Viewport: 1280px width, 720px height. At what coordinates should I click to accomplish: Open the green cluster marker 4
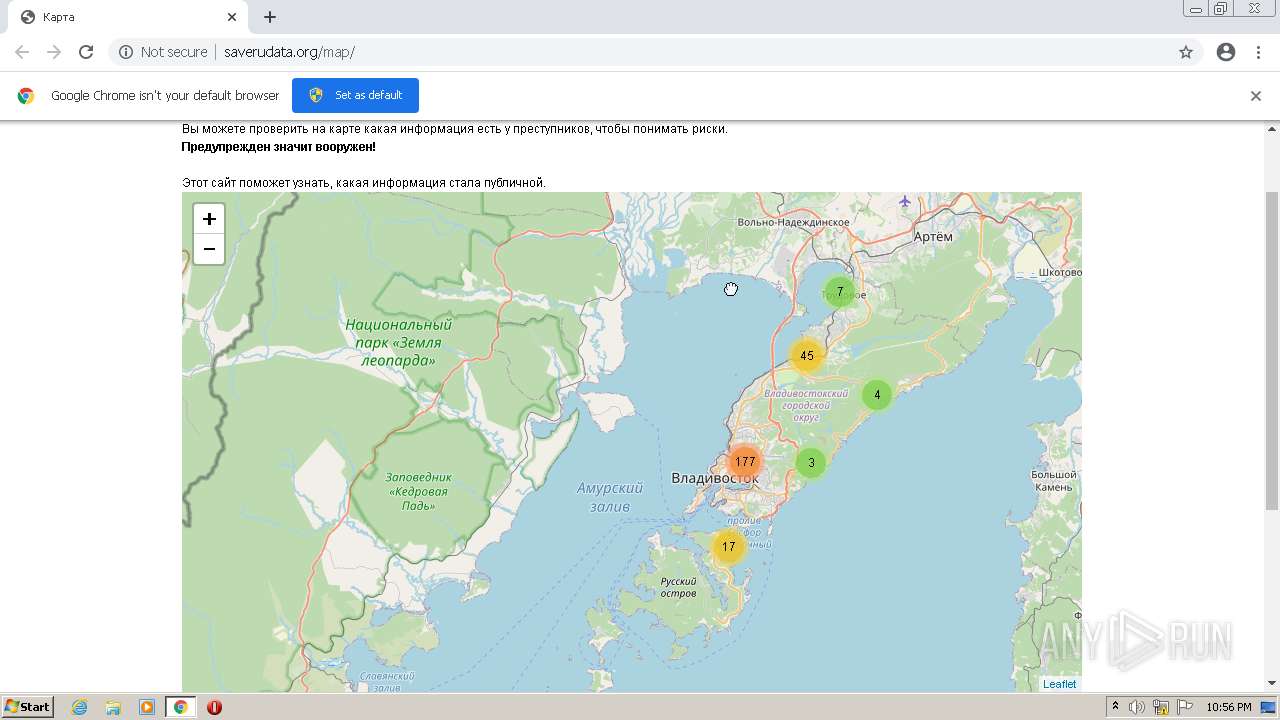[x=877, y=395]
